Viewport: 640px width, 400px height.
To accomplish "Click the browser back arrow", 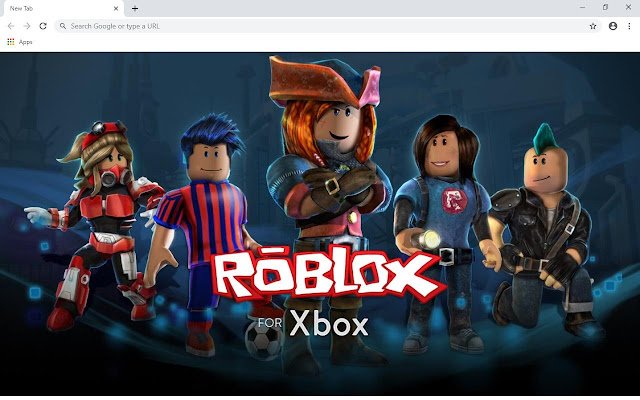I will coord(11,26).
